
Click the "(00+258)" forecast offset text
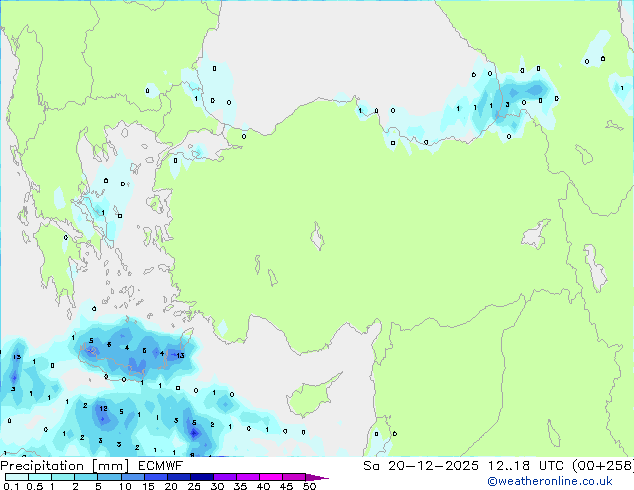click(603, 466)
